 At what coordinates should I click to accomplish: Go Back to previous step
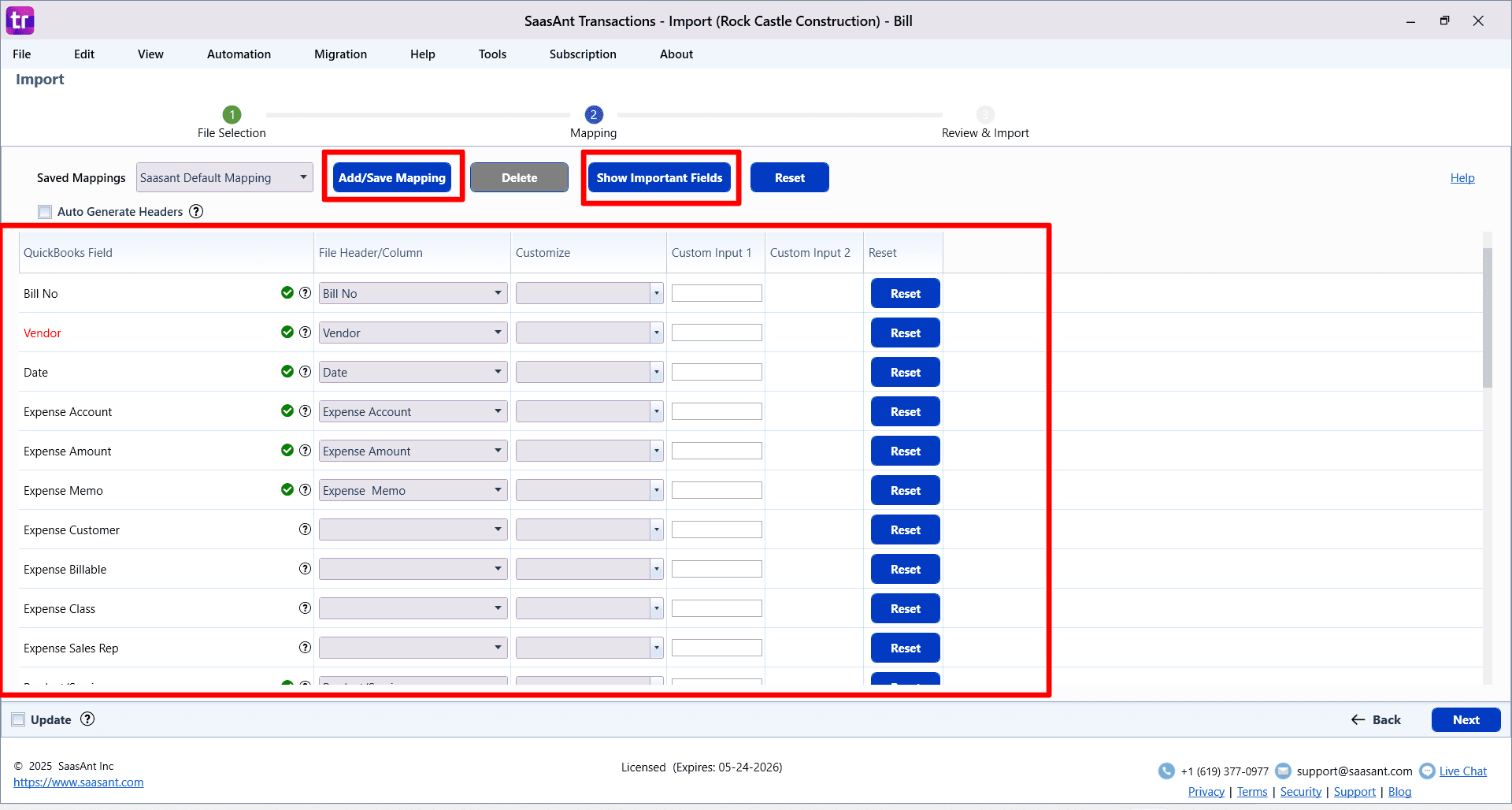pos(1376,719)
